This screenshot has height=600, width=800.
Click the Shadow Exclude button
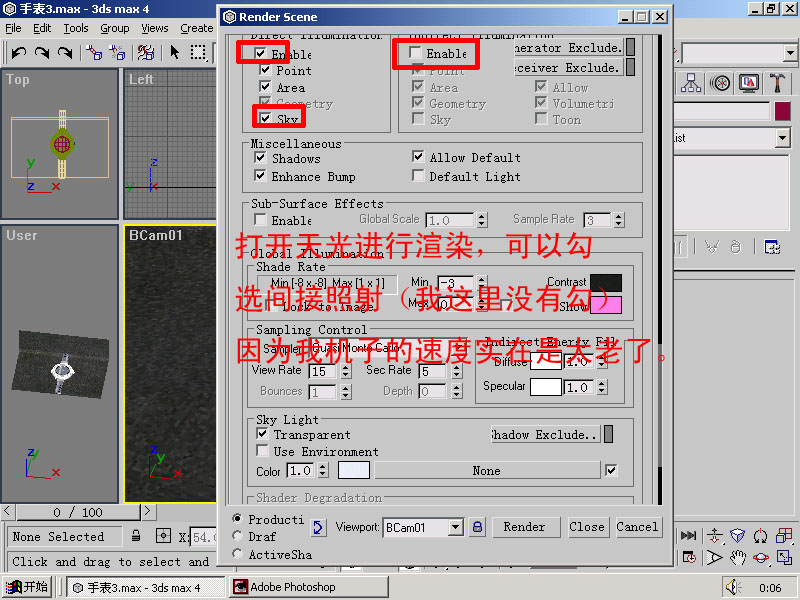(544, 435)
